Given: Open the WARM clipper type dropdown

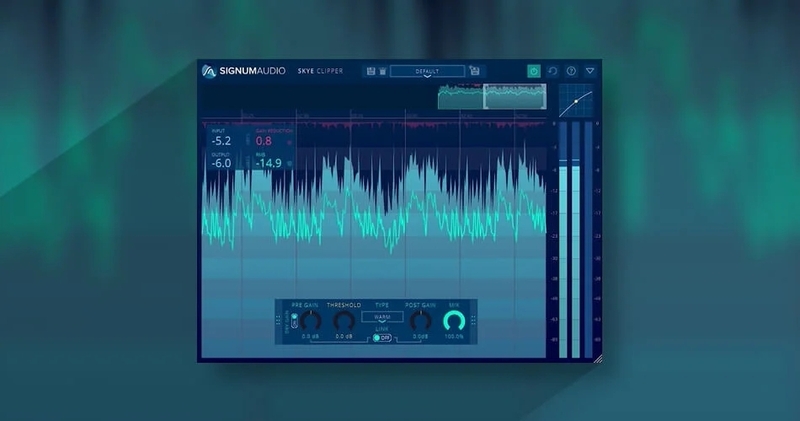Looking at the screenshot, I should (x=382, y=317).
